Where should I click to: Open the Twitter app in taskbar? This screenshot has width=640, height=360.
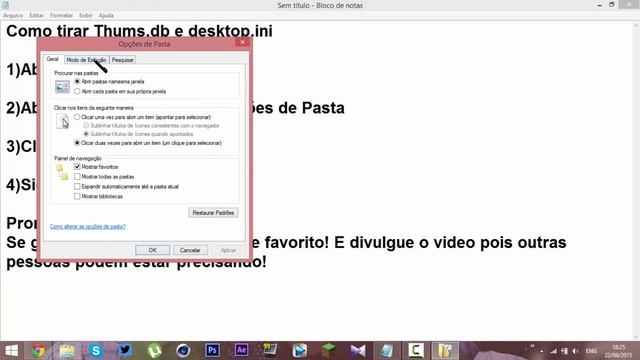[x=125, y=351]
